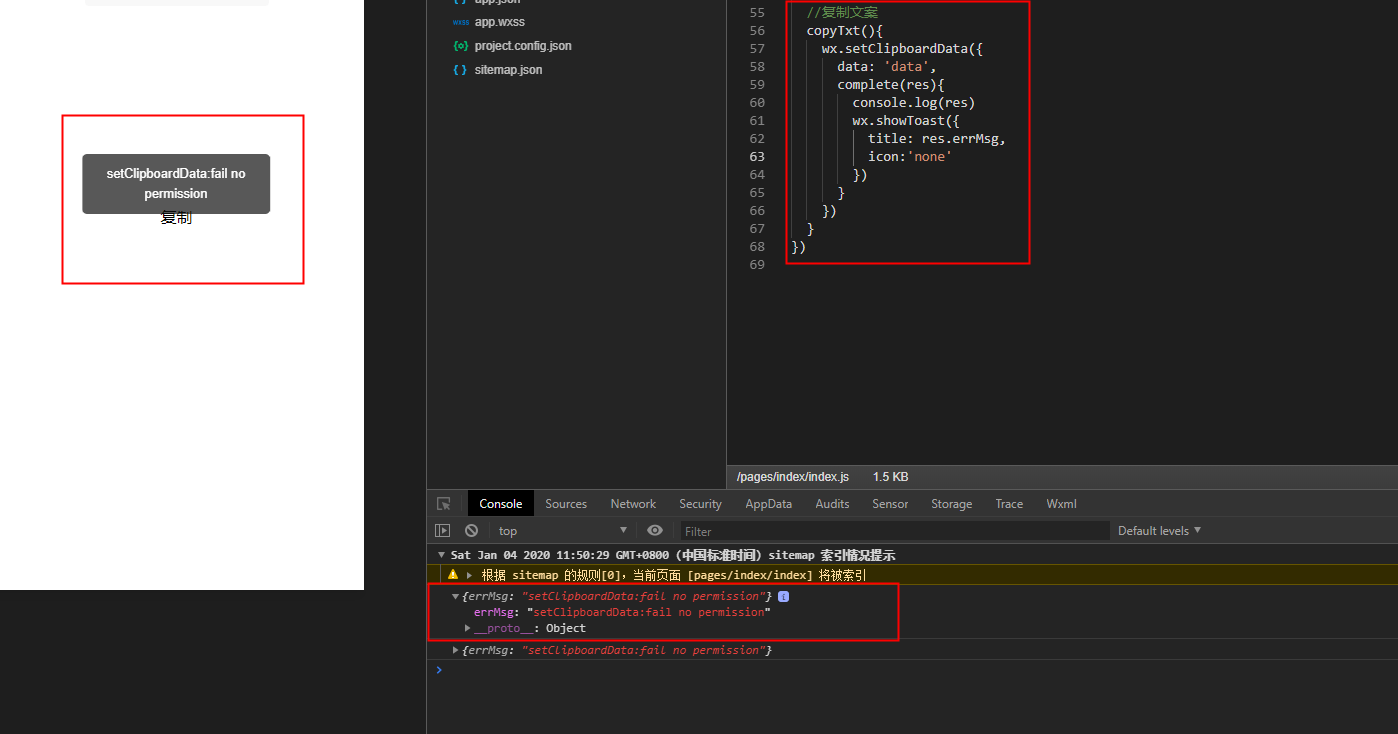Switch to the Sensor tab
Viewport: 1398px width, 734px height.
point(890,504)
